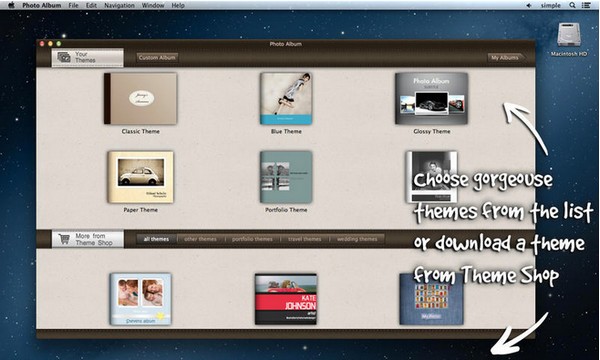Viewport: 600px width, 360px height.
Task: Select the black-and-white portrait theme cover
Action: [431, 177]
